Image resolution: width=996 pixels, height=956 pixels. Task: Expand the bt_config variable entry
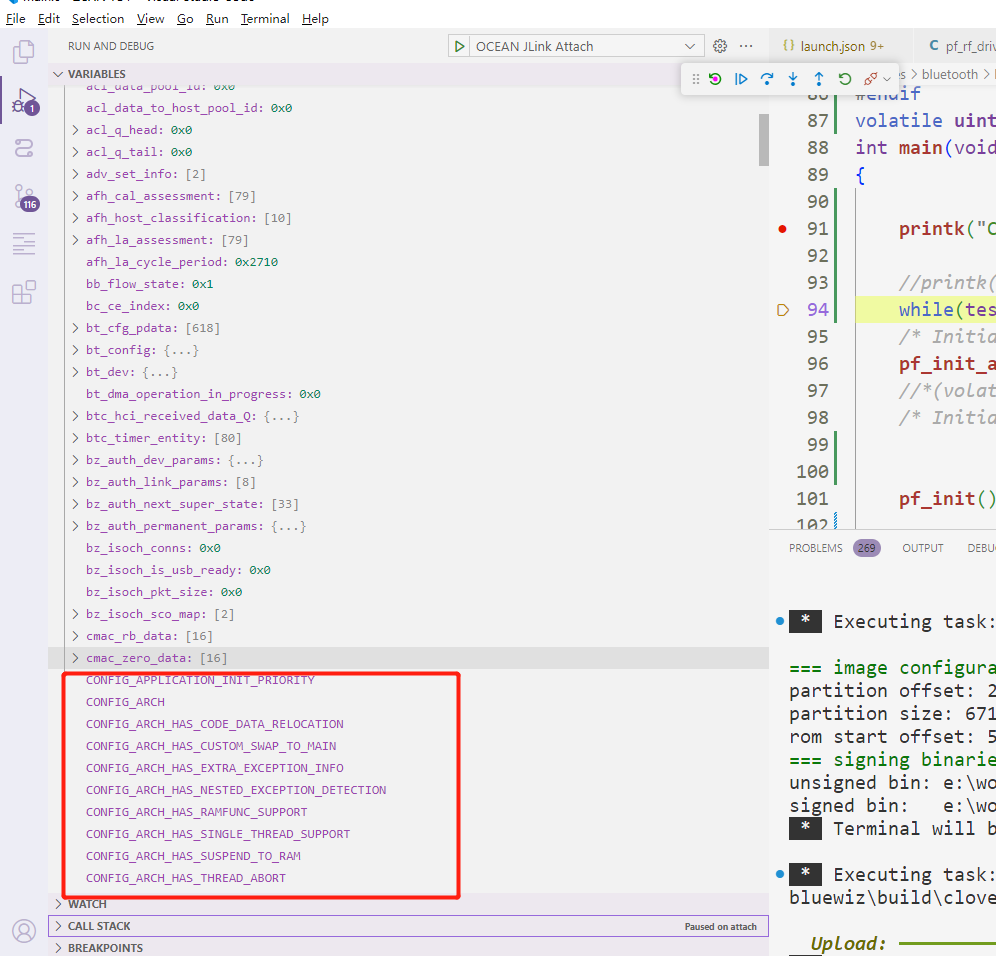pyautogui.click(x=74, y=349)
